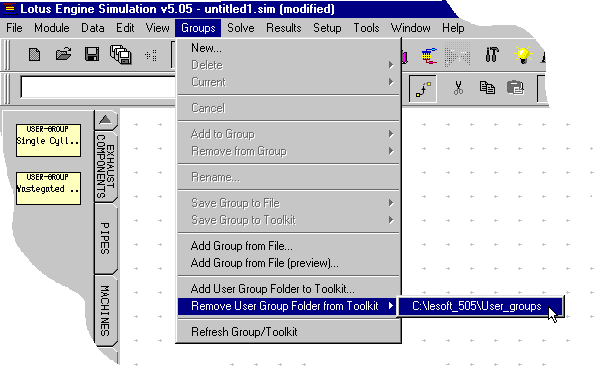Viewport: 605px width, 381px height.
Task: Choose New... in the Groups menu
Action: click(x=288, y=48)
